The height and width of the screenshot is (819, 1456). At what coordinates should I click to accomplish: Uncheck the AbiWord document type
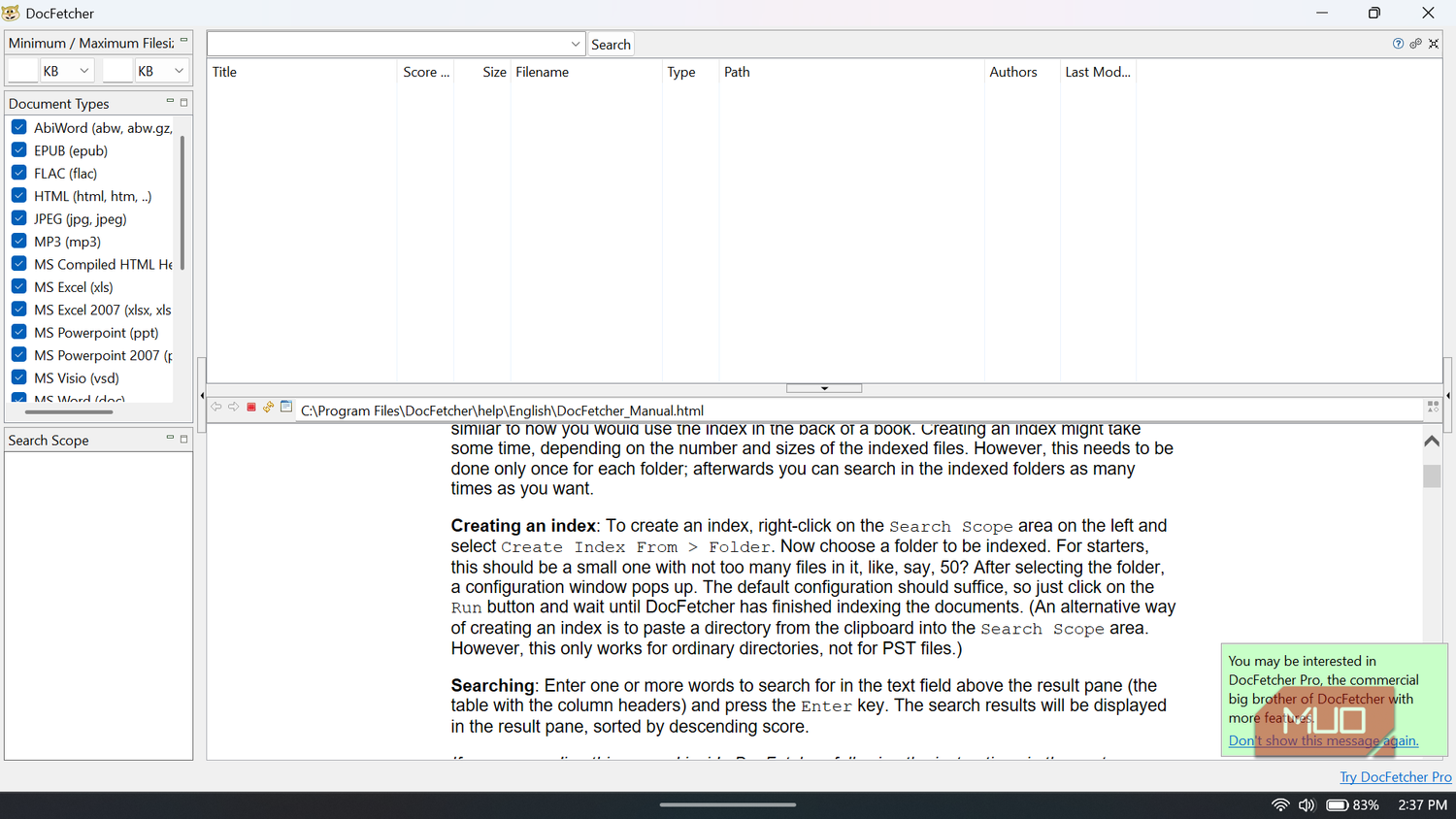point(18,127)
